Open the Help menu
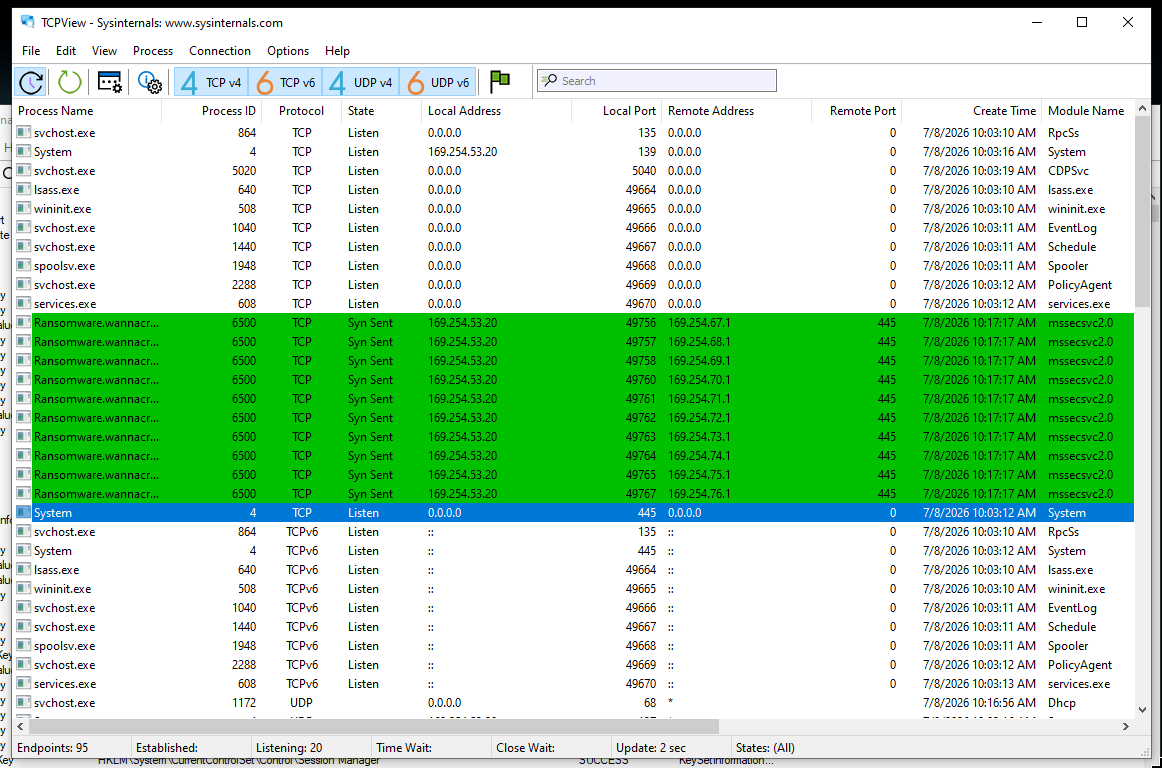Image resolution: width=1162 pixels, height=768 pixels. (x=337, y=51)
